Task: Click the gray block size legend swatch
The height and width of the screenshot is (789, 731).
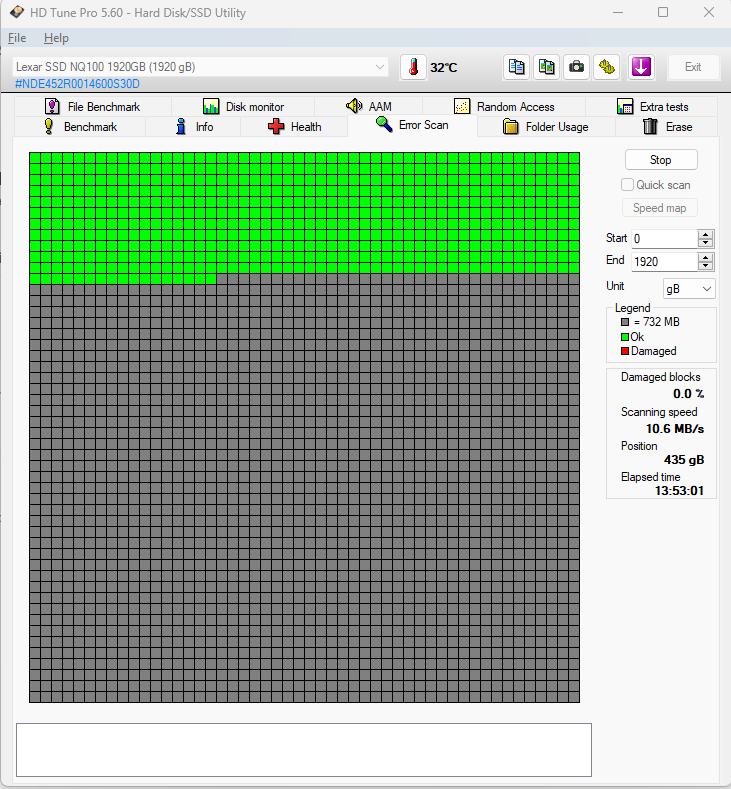Action: [625, 322]
